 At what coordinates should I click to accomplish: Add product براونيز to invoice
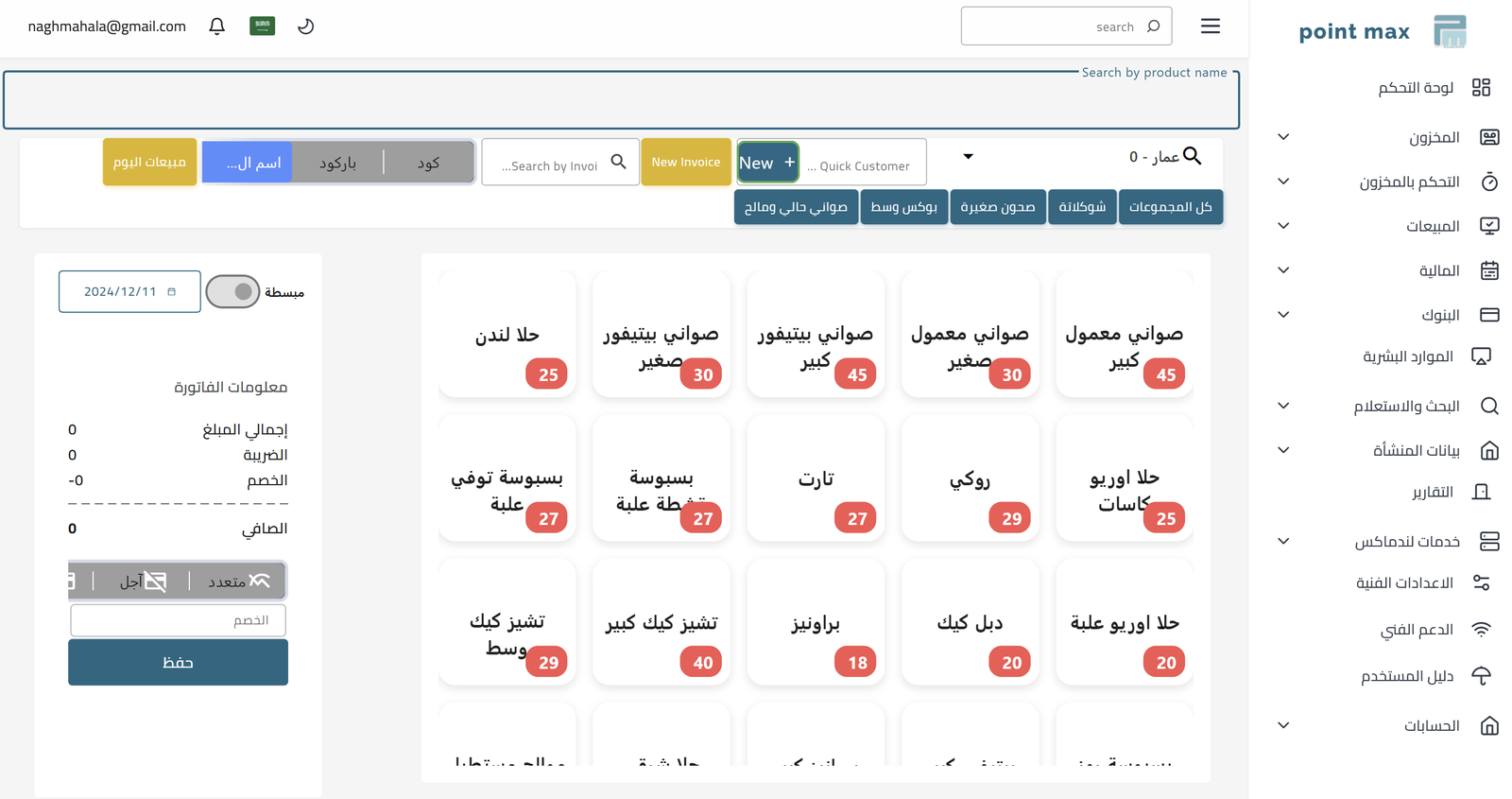815,623
